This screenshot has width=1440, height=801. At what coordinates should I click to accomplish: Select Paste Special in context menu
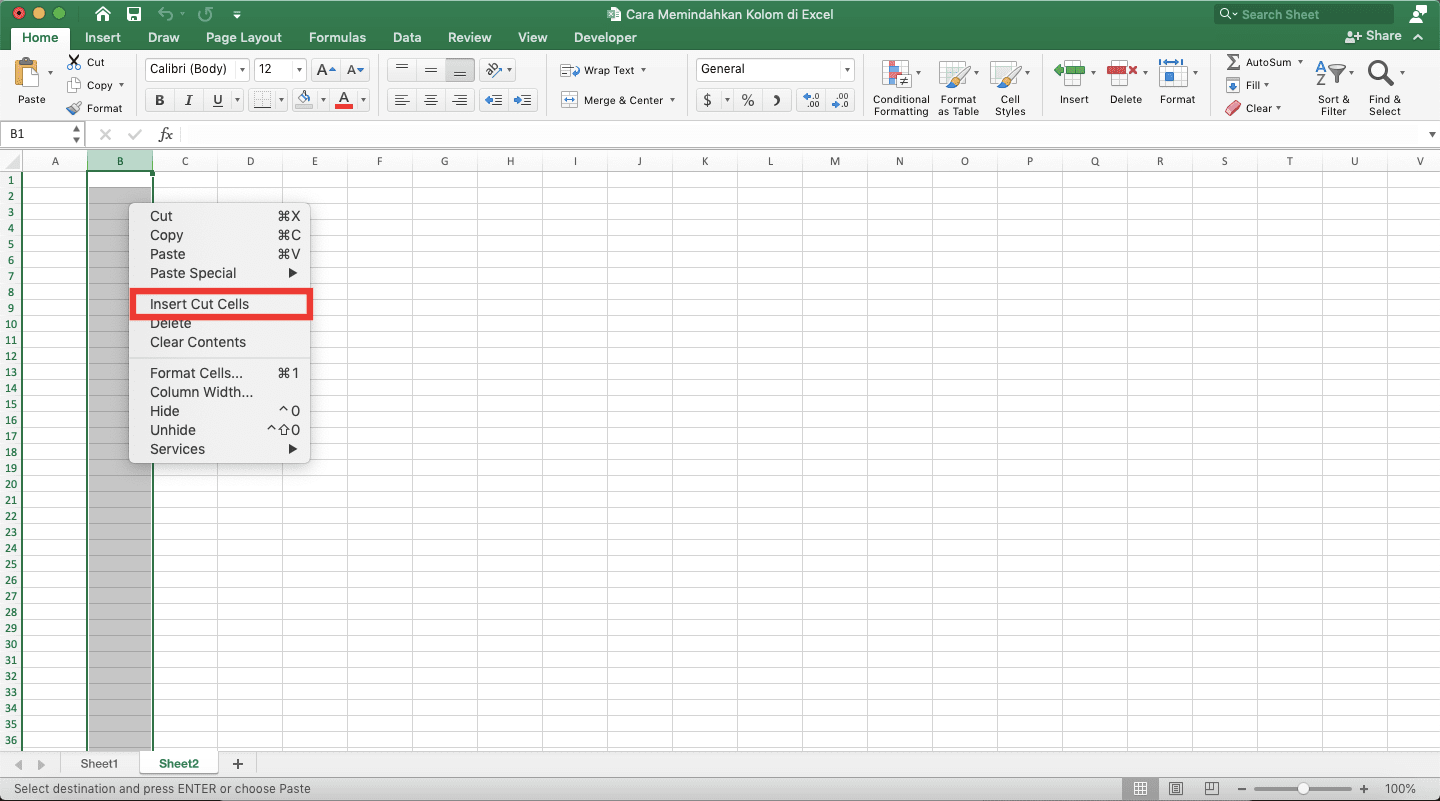220,273
